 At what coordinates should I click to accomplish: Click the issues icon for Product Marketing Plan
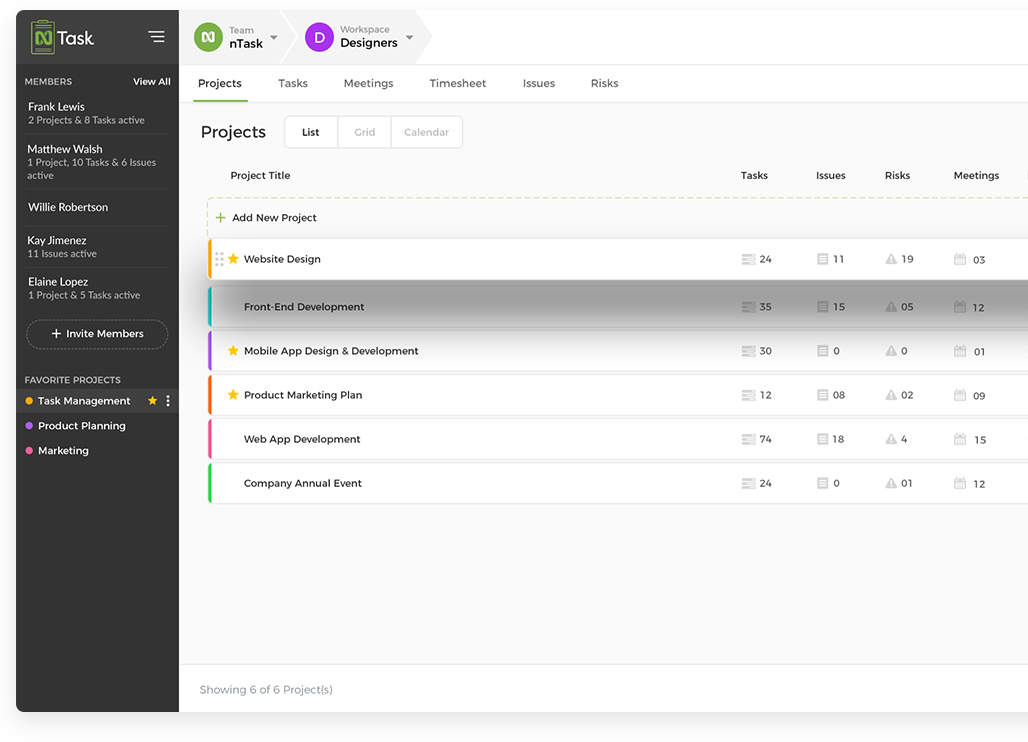click(x=822, y=395)
